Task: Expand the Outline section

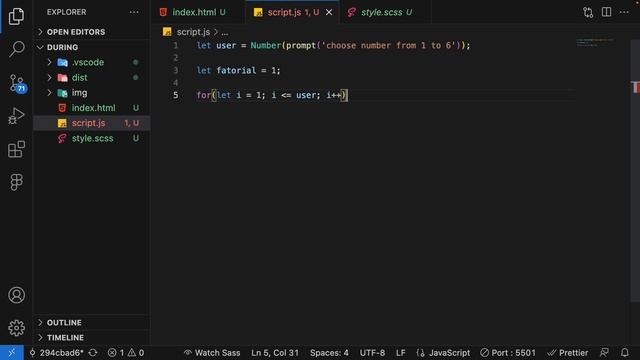Action: point(91,322)
